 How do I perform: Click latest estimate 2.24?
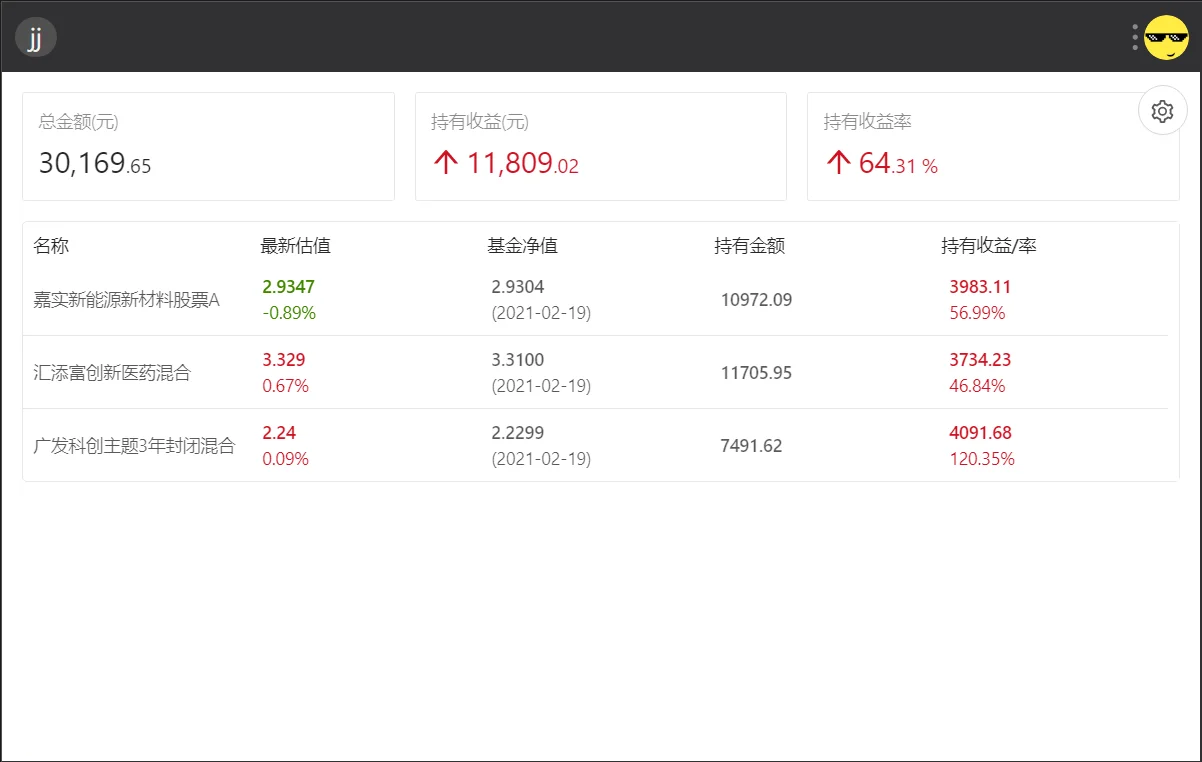[x=279, y=433]
